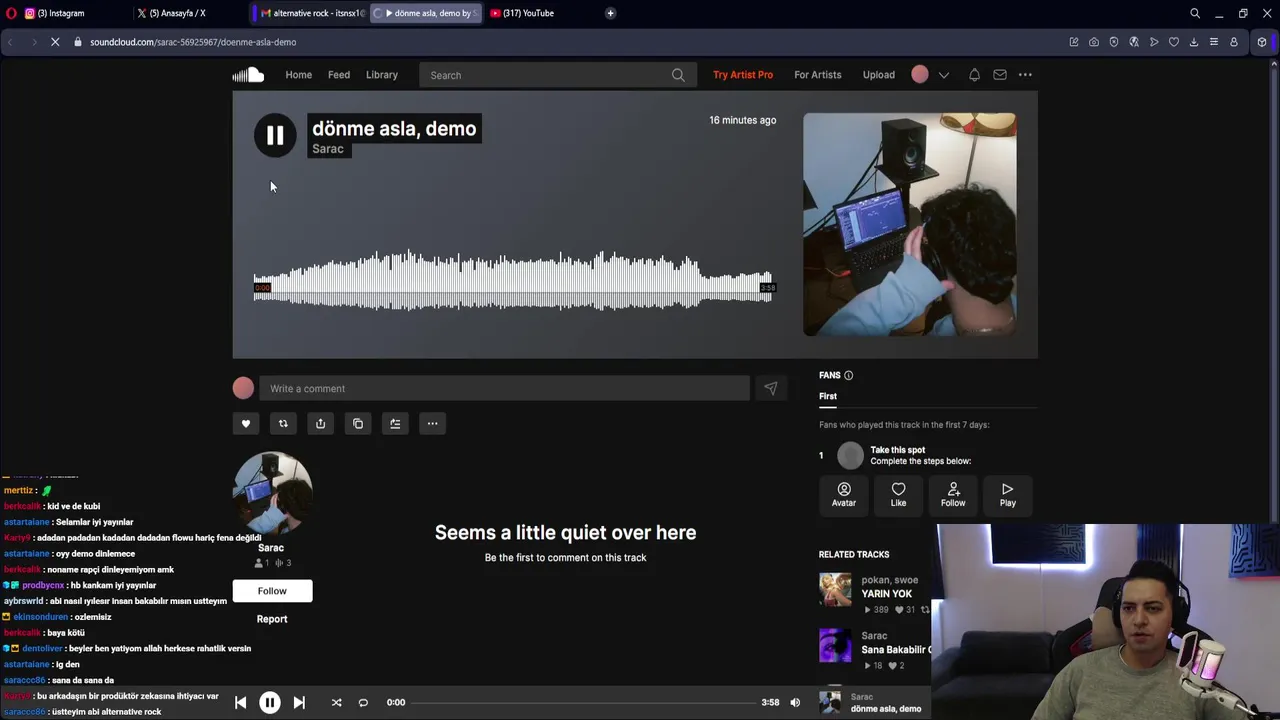Share the track
This screenshot has width=1280, height=720.
[x=320, y=424]
